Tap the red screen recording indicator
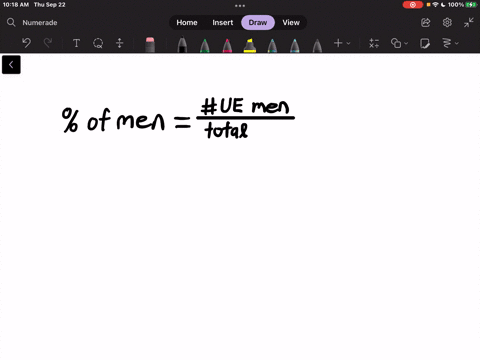Screen dimensions: 480x360 click(413, 5)
